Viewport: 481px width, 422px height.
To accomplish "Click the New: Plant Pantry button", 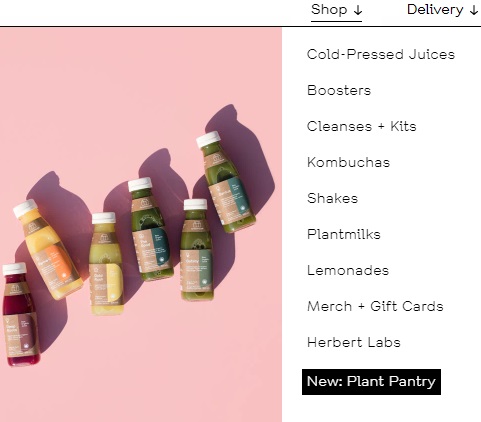I will [371, 382].
